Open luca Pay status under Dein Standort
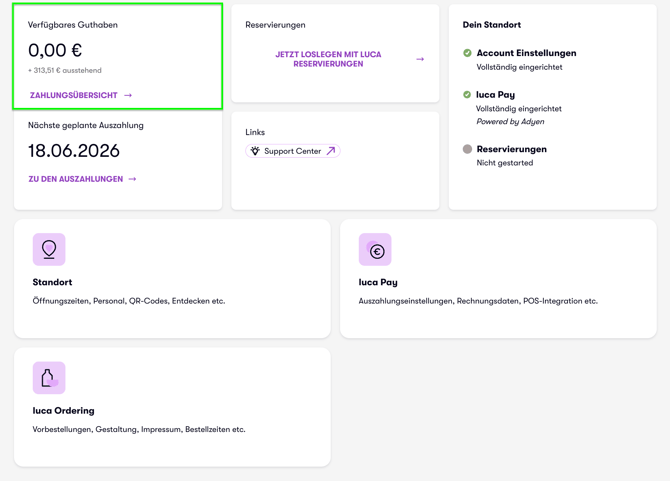The height and width of the screenshot is (481, 670). click(495, 94)
